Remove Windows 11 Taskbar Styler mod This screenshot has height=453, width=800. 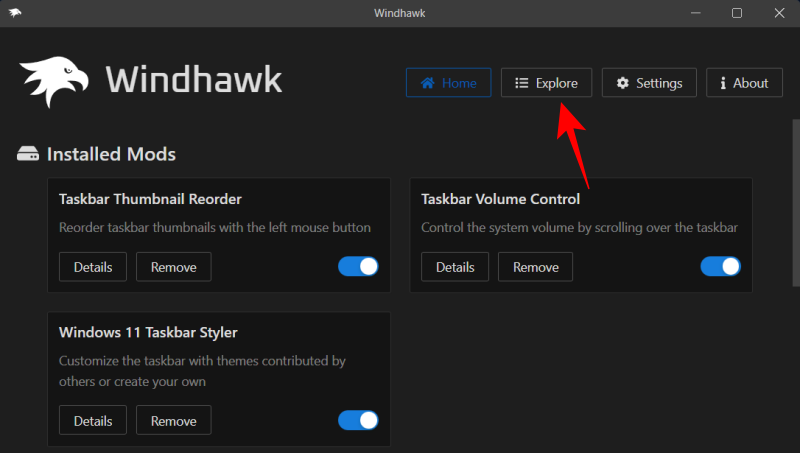(x=173, y=420)
